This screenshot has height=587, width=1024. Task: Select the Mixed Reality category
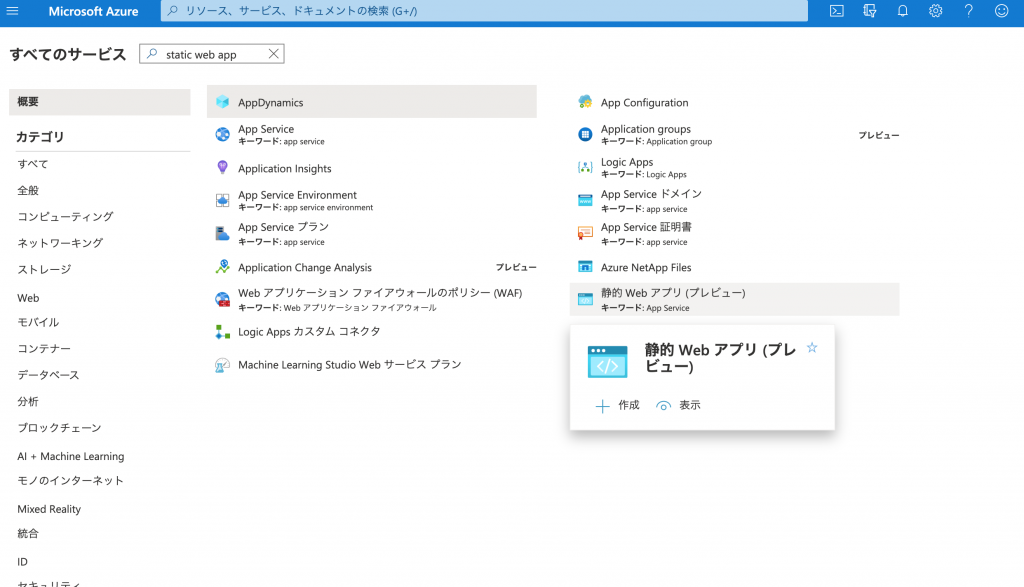tap(49, 509)
